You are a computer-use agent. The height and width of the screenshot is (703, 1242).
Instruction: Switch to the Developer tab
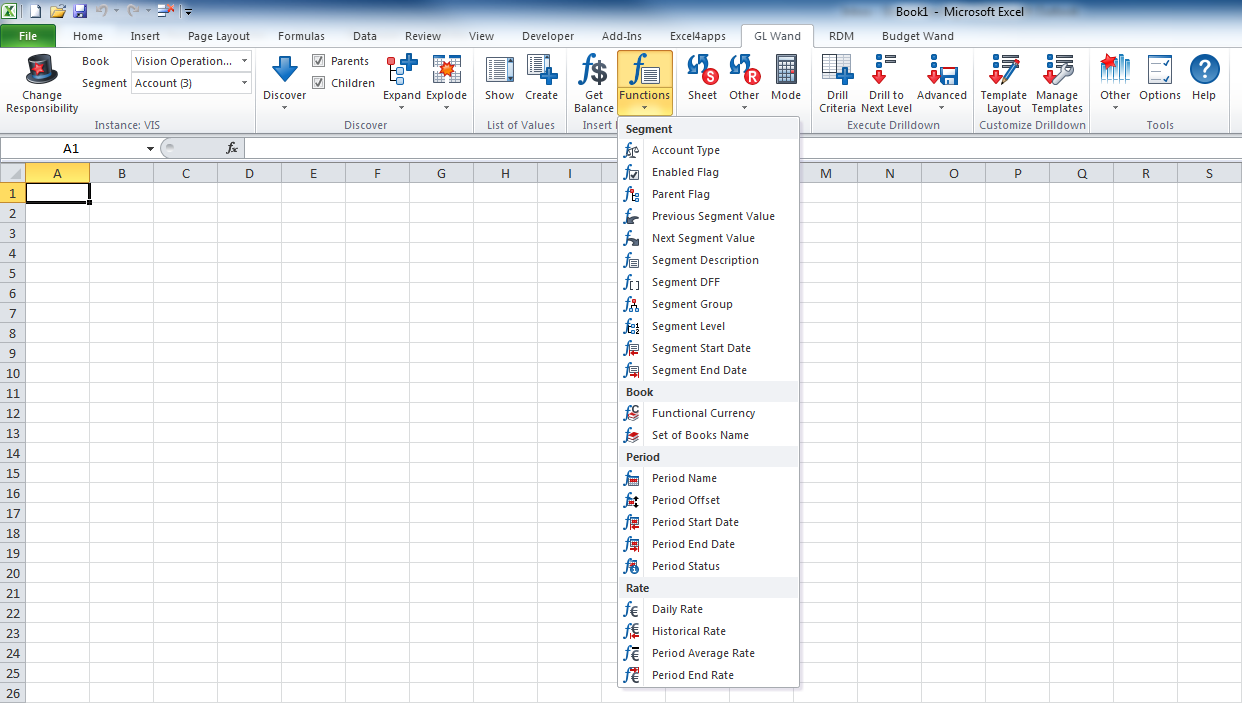pos(548,36)
